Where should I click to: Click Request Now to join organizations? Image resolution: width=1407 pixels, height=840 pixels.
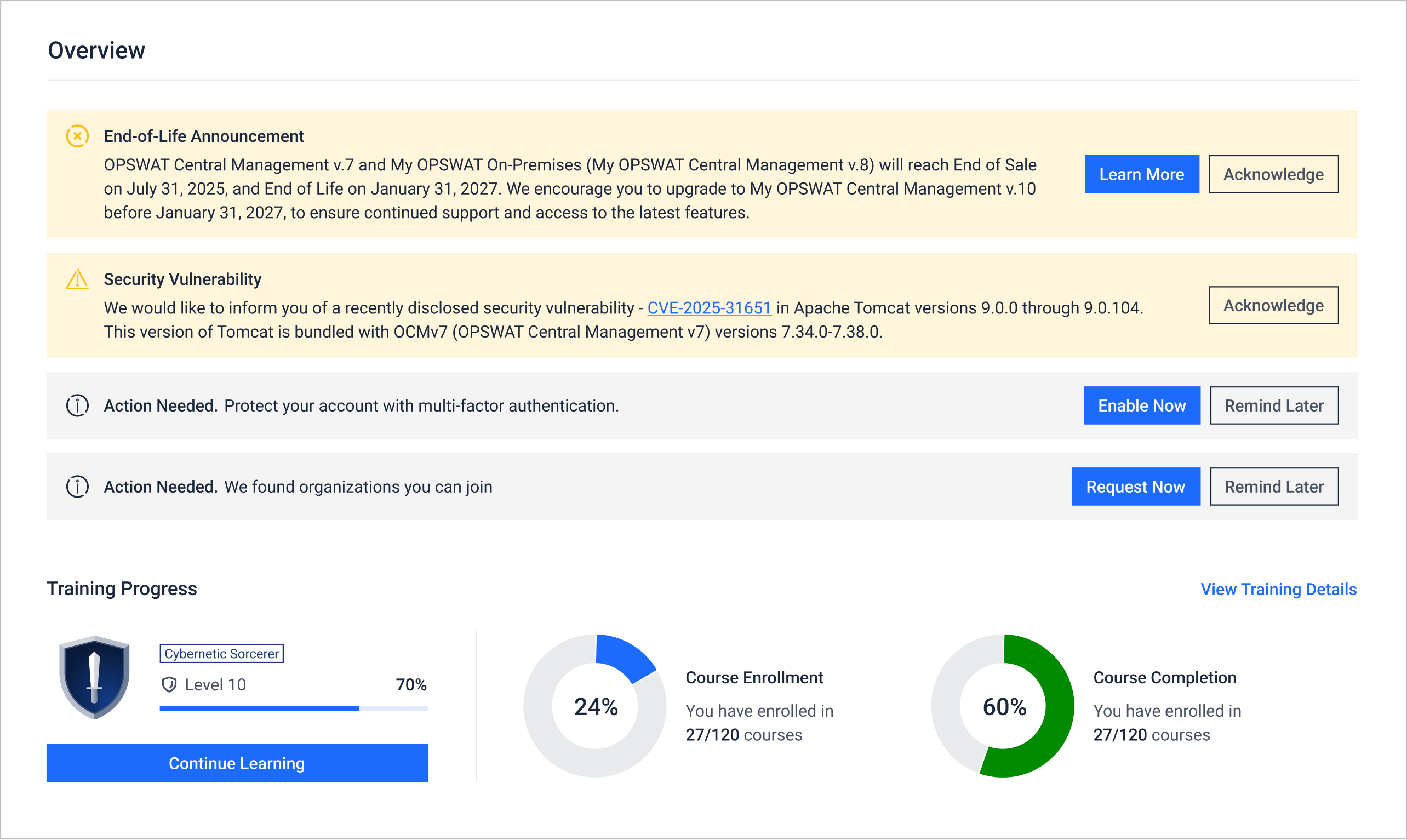point(1135,487)
